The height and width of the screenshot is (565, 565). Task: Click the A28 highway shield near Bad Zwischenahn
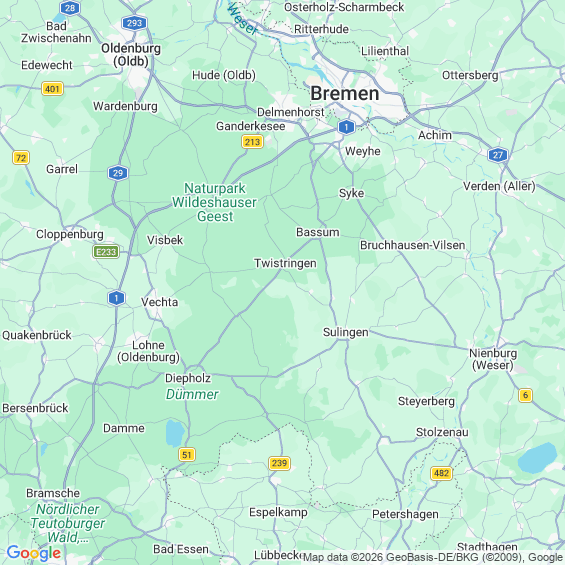point(70,8)
